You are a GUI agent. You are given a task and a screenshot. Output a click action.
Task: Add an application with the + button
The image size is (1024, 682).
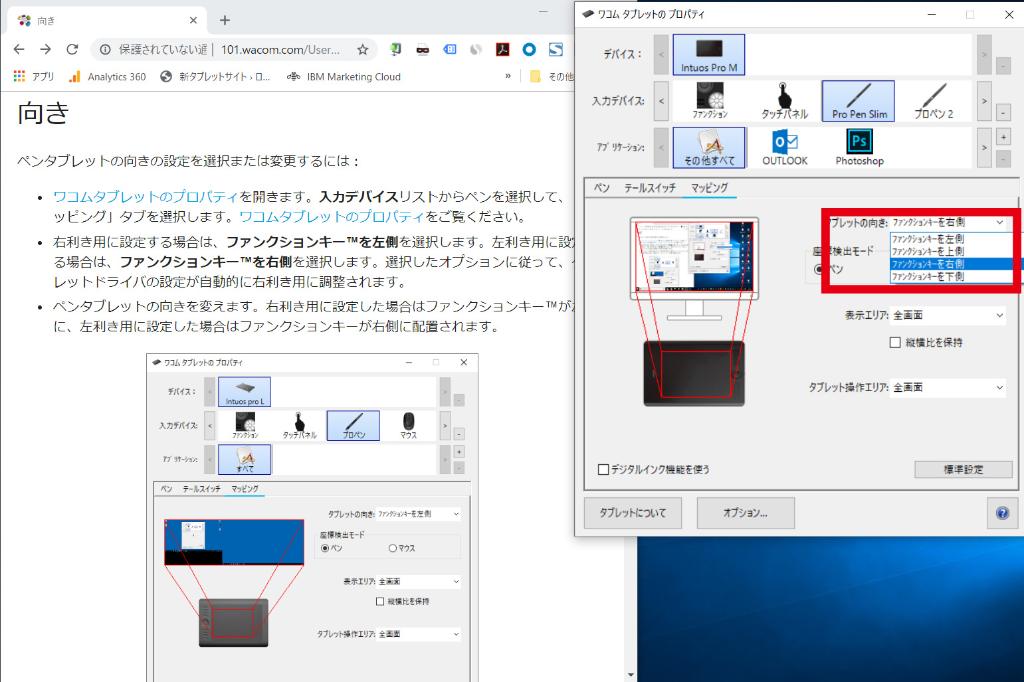click(x=1003, y=137)
